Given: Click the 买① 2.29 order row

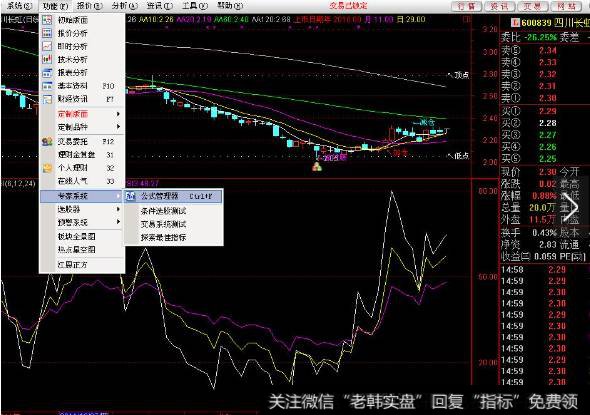Looking at the screenshot, I should [x=545, y=111].
